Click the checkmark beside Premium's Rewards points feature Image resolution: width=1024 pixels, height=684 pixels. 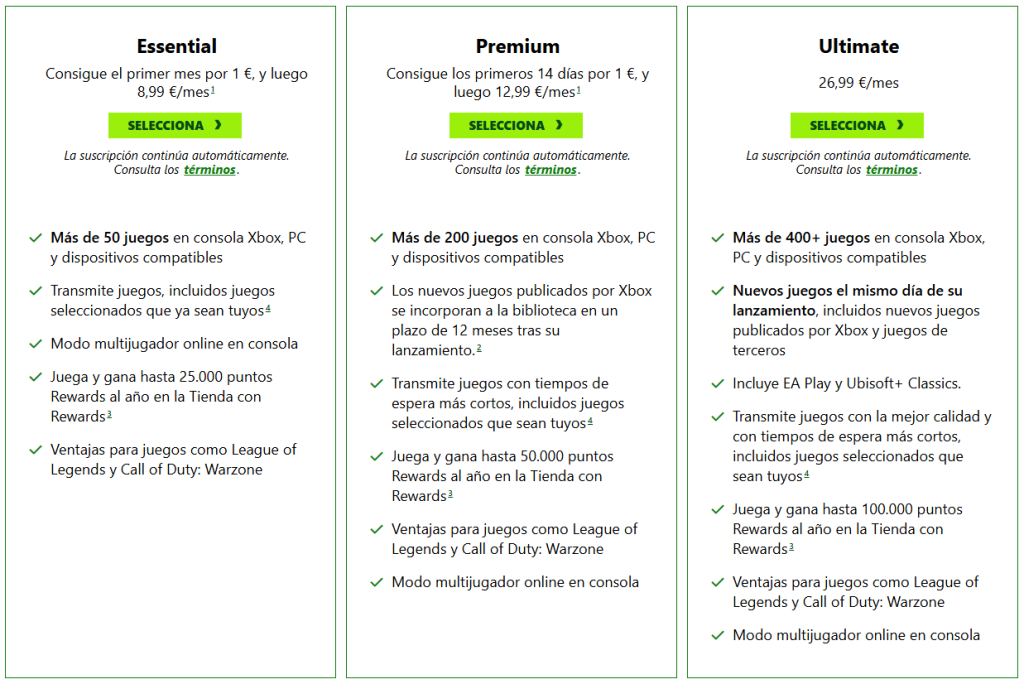point(377,456)
